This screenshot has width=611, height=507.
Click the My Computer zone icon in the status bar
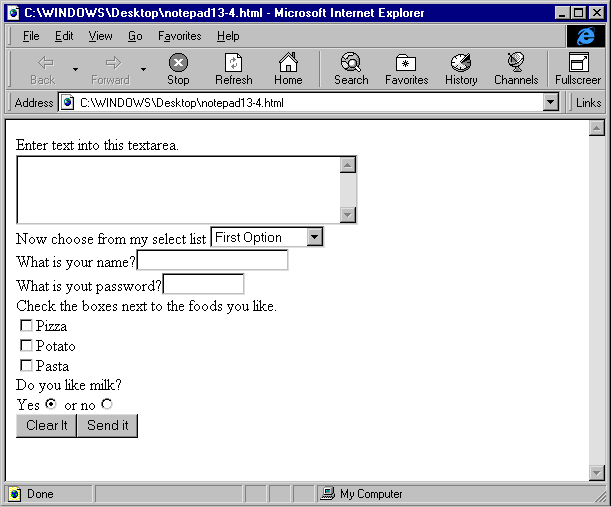[x=327, y=494]
